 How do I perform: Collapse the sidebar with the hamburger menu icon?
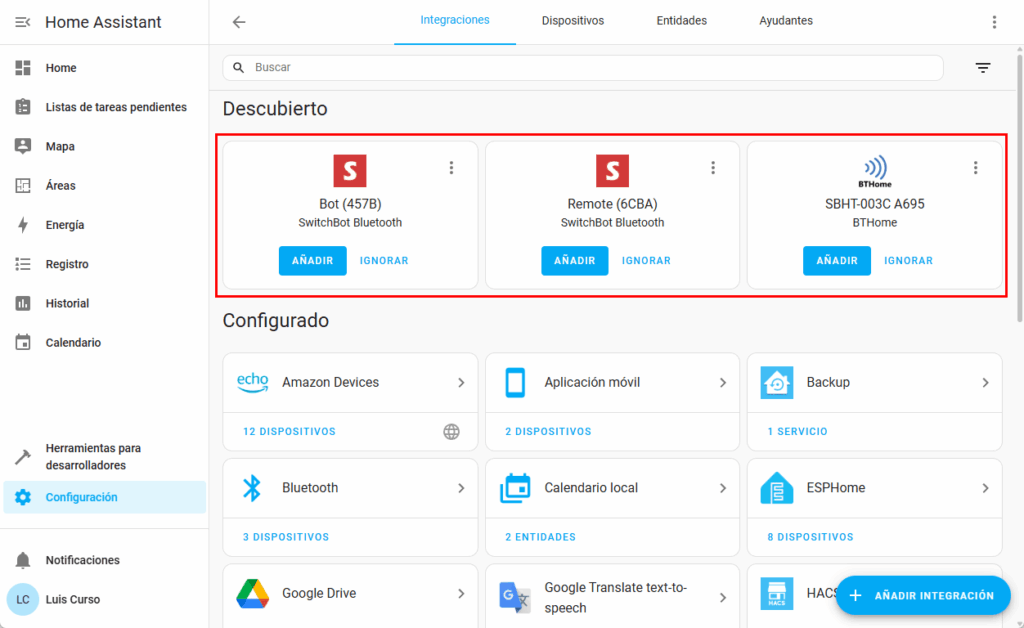tap(23, 22)
